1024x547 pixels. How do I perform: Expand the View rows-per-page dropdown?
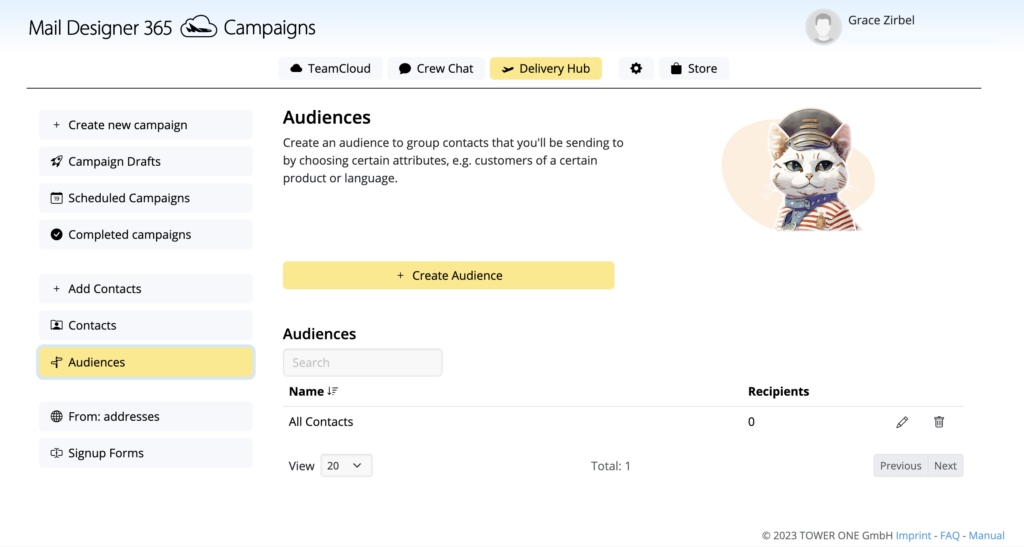[346, 465]
